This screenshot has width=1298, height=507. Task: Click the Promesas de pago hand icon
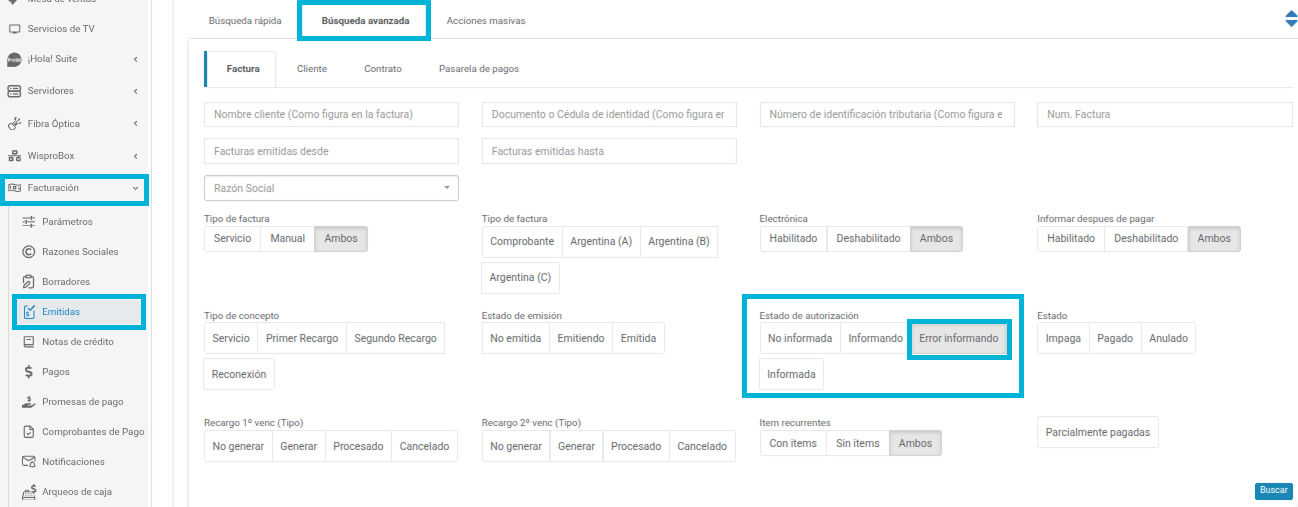point(29,402)
